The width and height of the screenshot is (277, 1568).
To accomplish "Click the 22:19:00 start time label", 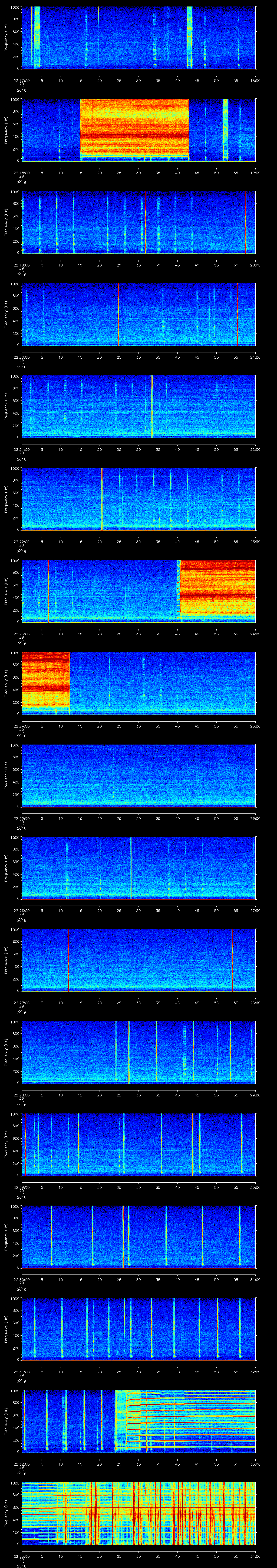I will click(x=21, y=265).
